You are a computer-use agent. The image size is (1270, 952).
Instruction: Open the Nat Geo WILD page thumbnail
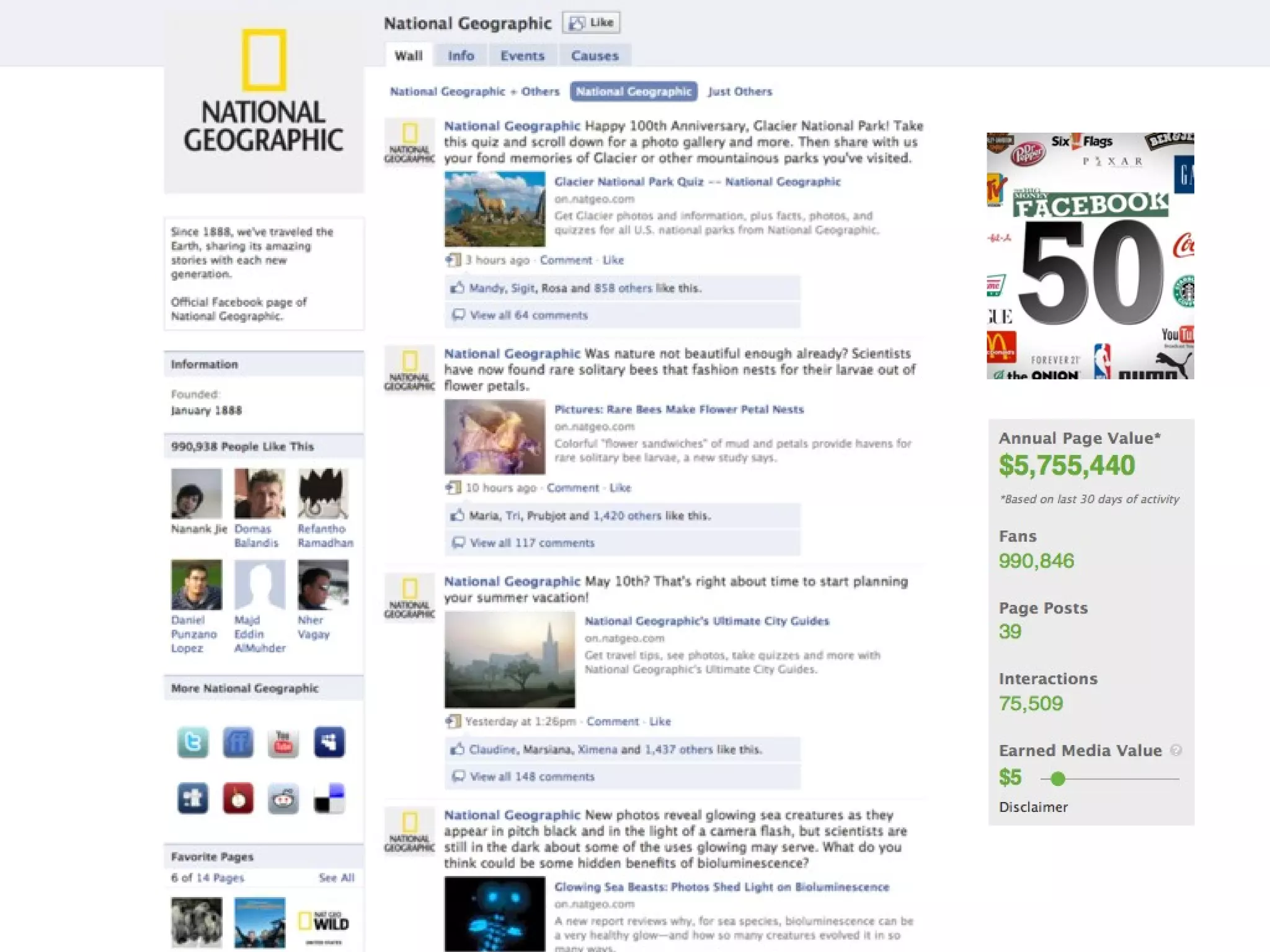point(323,922)
